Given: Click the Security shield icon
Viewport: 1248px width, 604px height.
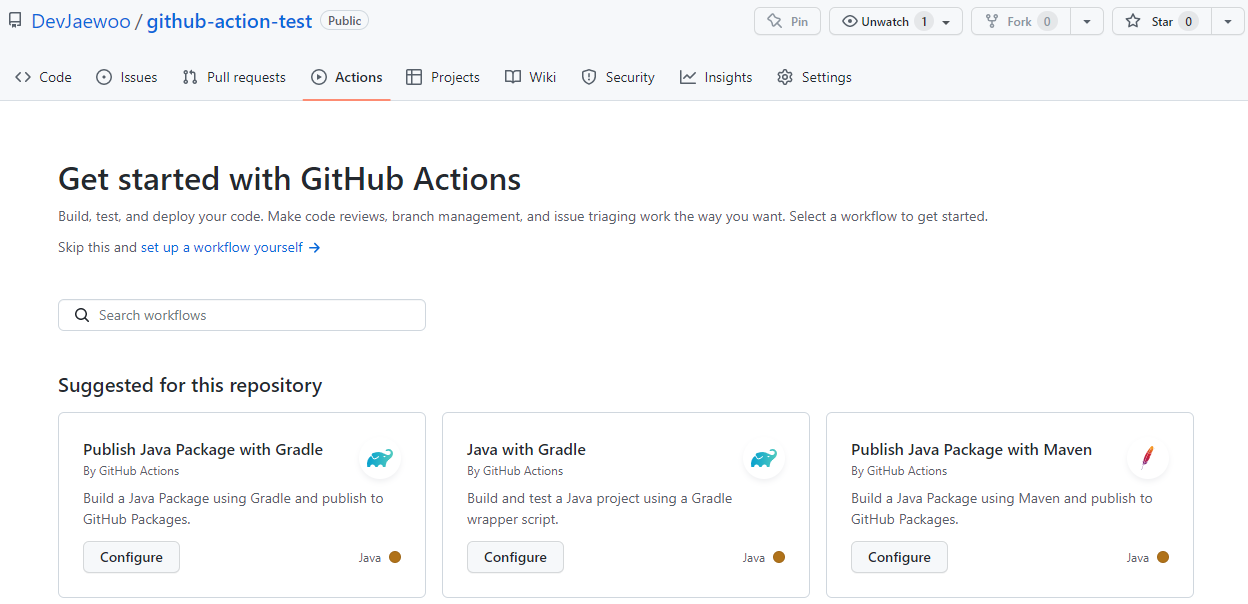Looking at the screenshot, I should 589,77.
